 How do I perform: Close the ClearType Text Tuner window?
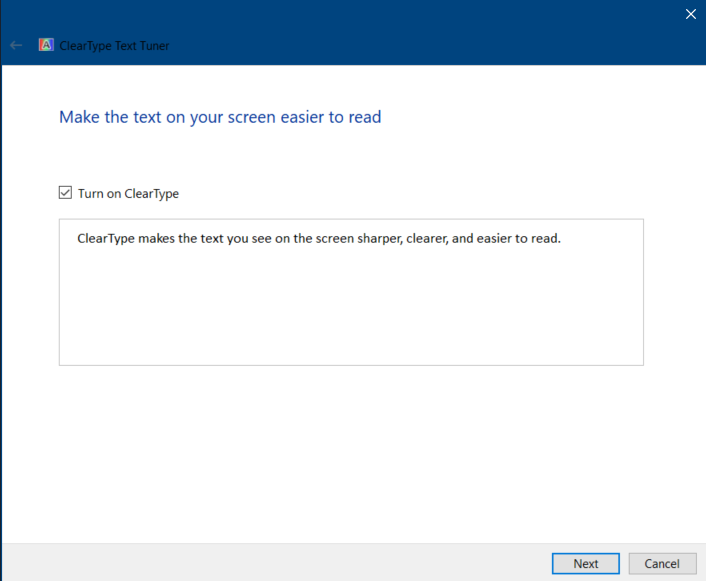click(691, 14)
